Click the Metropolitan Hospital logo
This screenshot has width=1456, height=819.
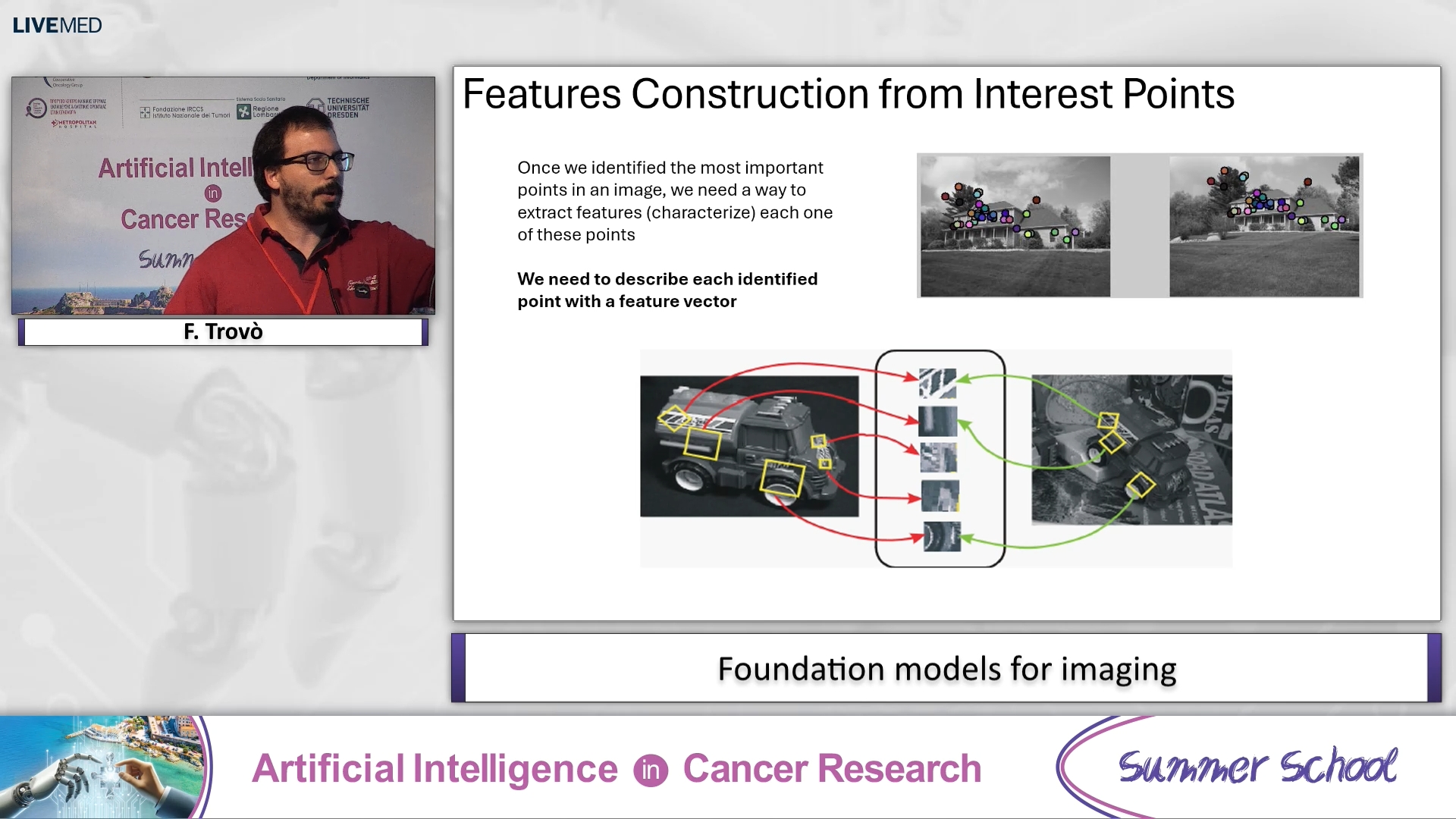point(74,124)
